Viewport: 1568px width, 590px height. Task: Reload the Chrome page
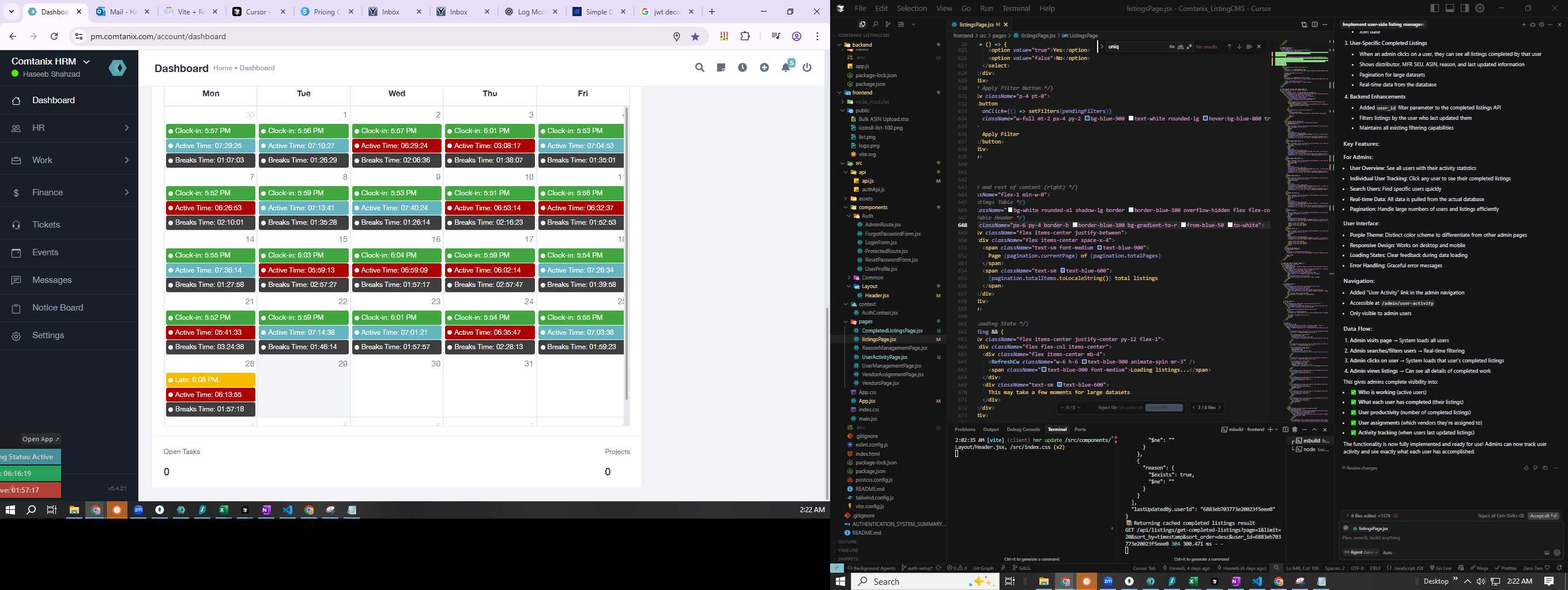[x=54, y=36]
